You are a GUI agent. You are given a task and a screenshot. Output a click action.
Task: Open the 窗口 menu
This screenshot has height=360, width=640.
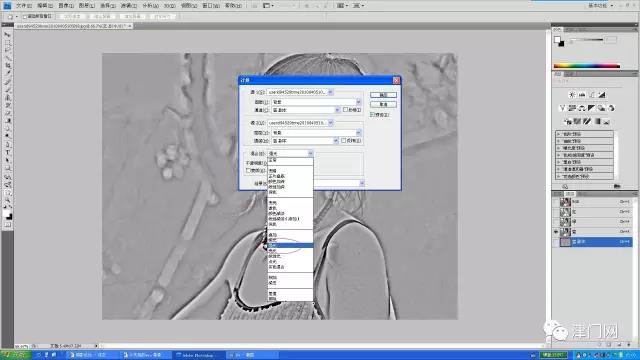coord(211,6)
